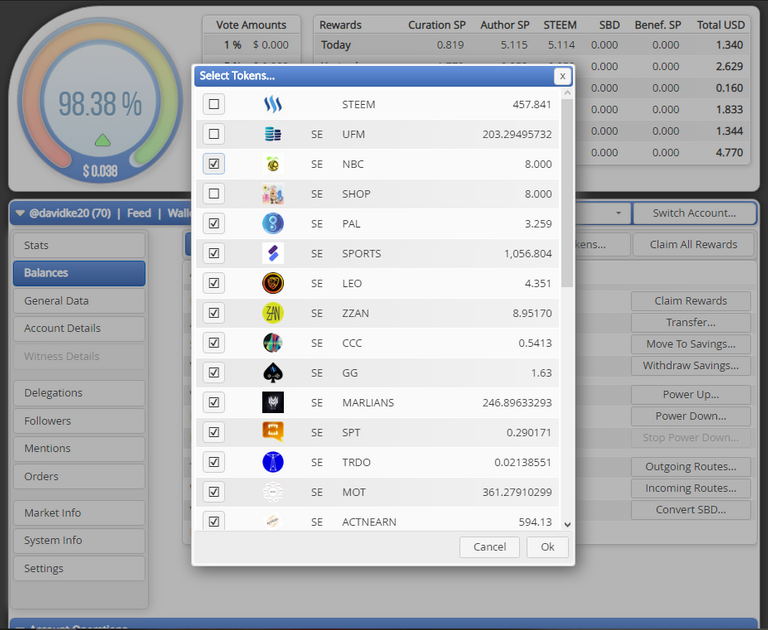Click the Claim Rewards button
768x630 pixels.
pyautogui.click(x=691, y=301)
